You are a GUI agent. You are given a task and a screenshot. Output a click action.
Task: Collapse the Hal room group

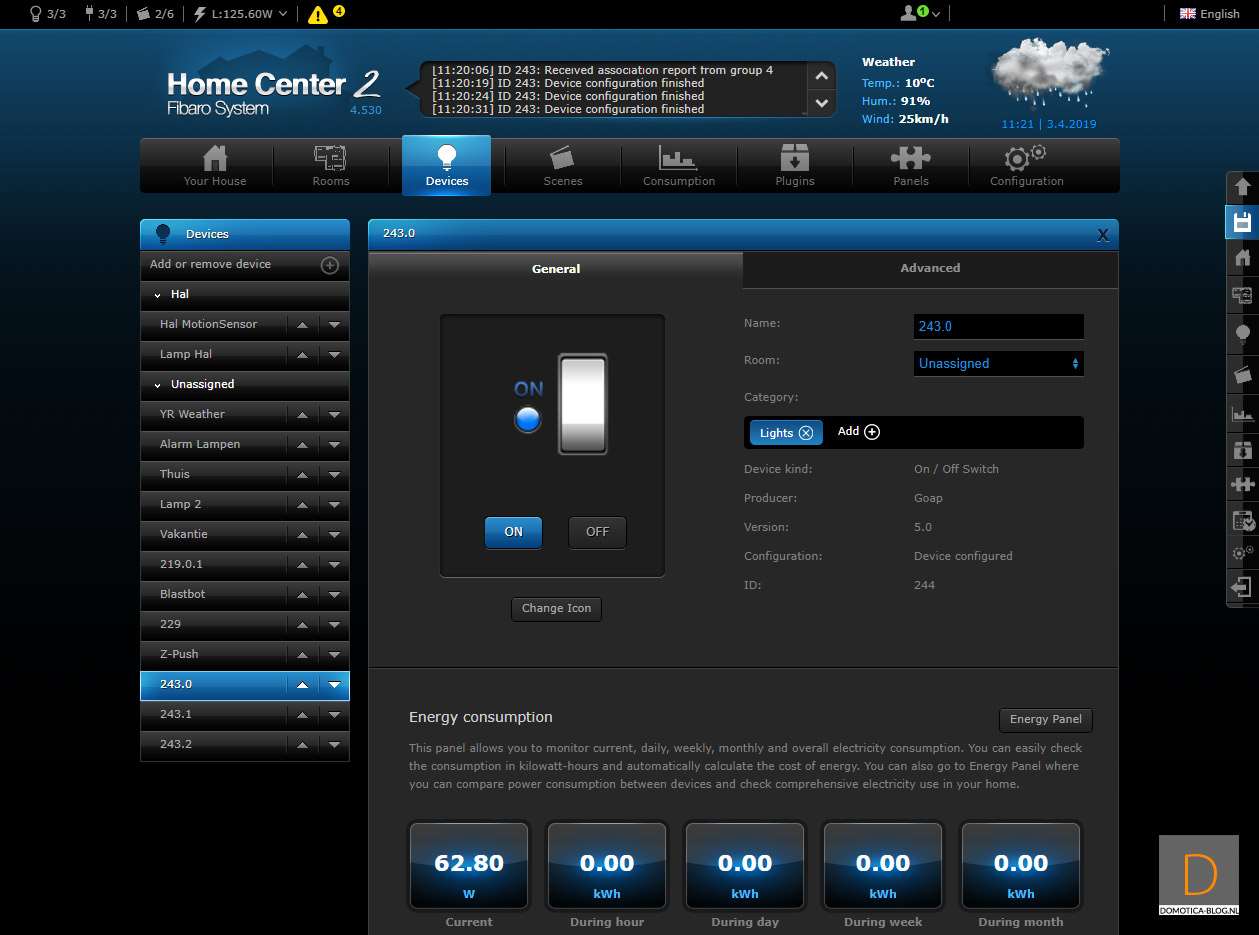158,295
